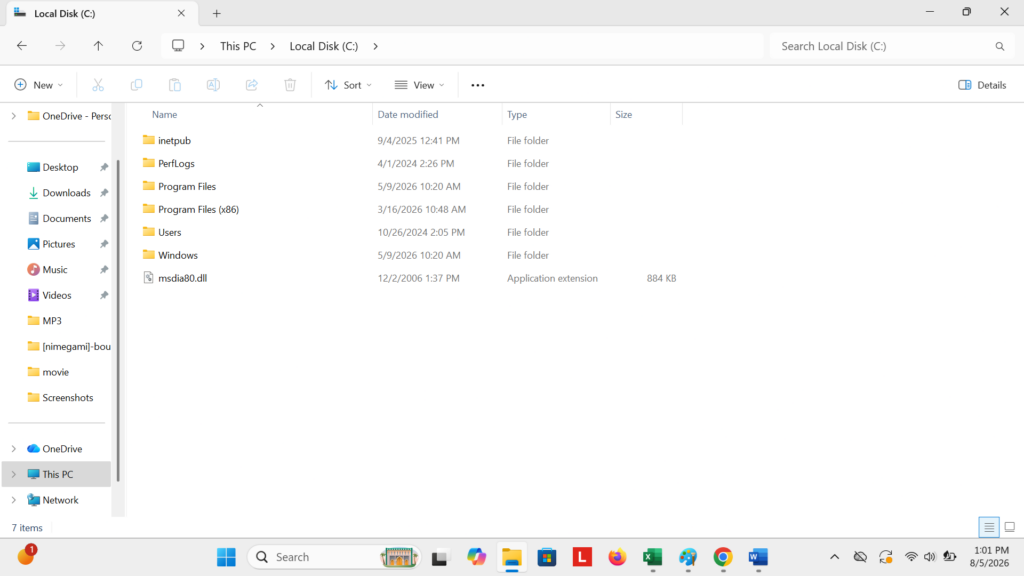Add a new tab with plus button

click(x=216, y=13)
